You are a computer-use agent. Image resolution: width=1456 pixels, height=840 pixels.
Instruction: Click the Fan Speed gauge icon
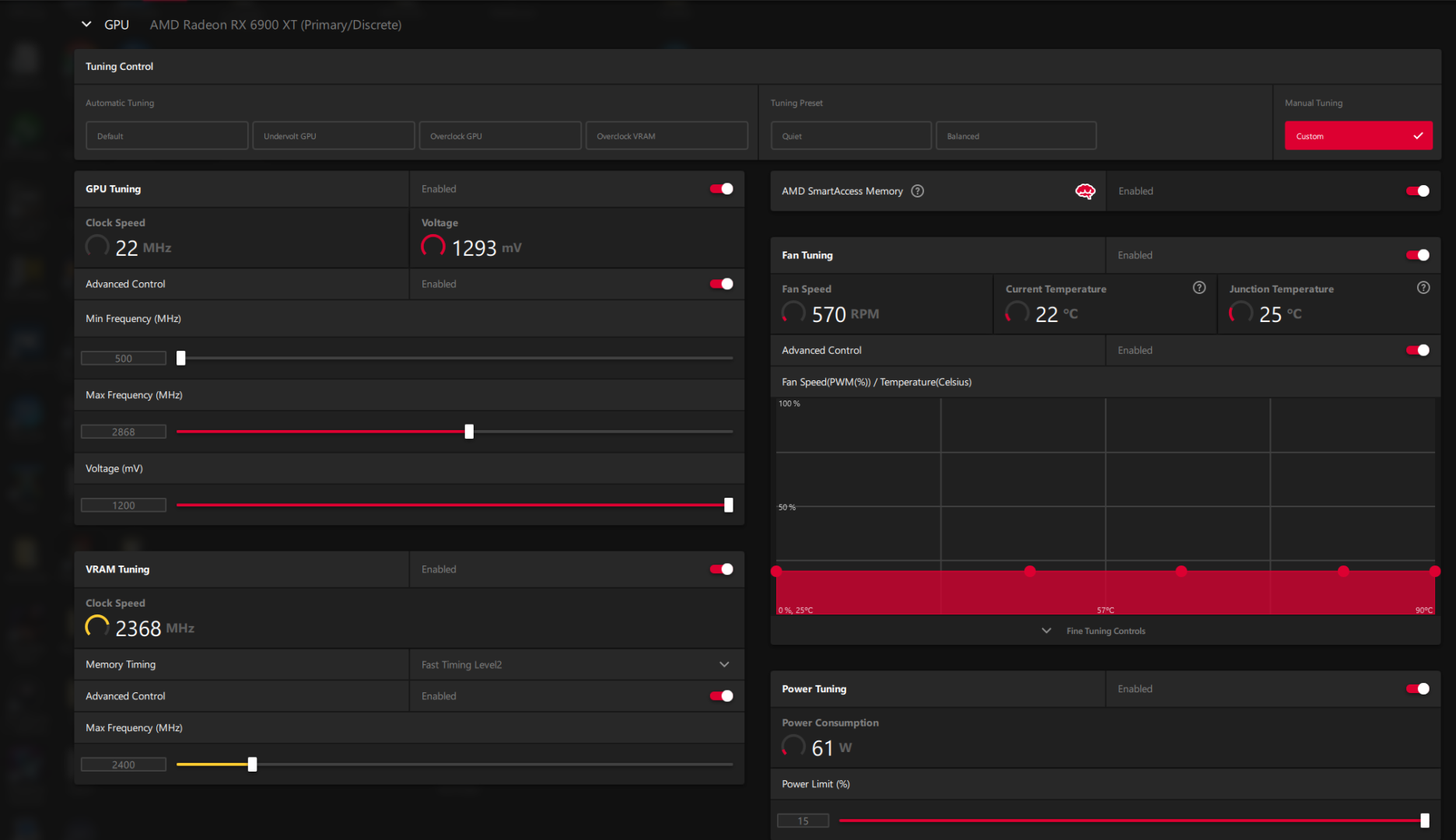click(793, 313)
